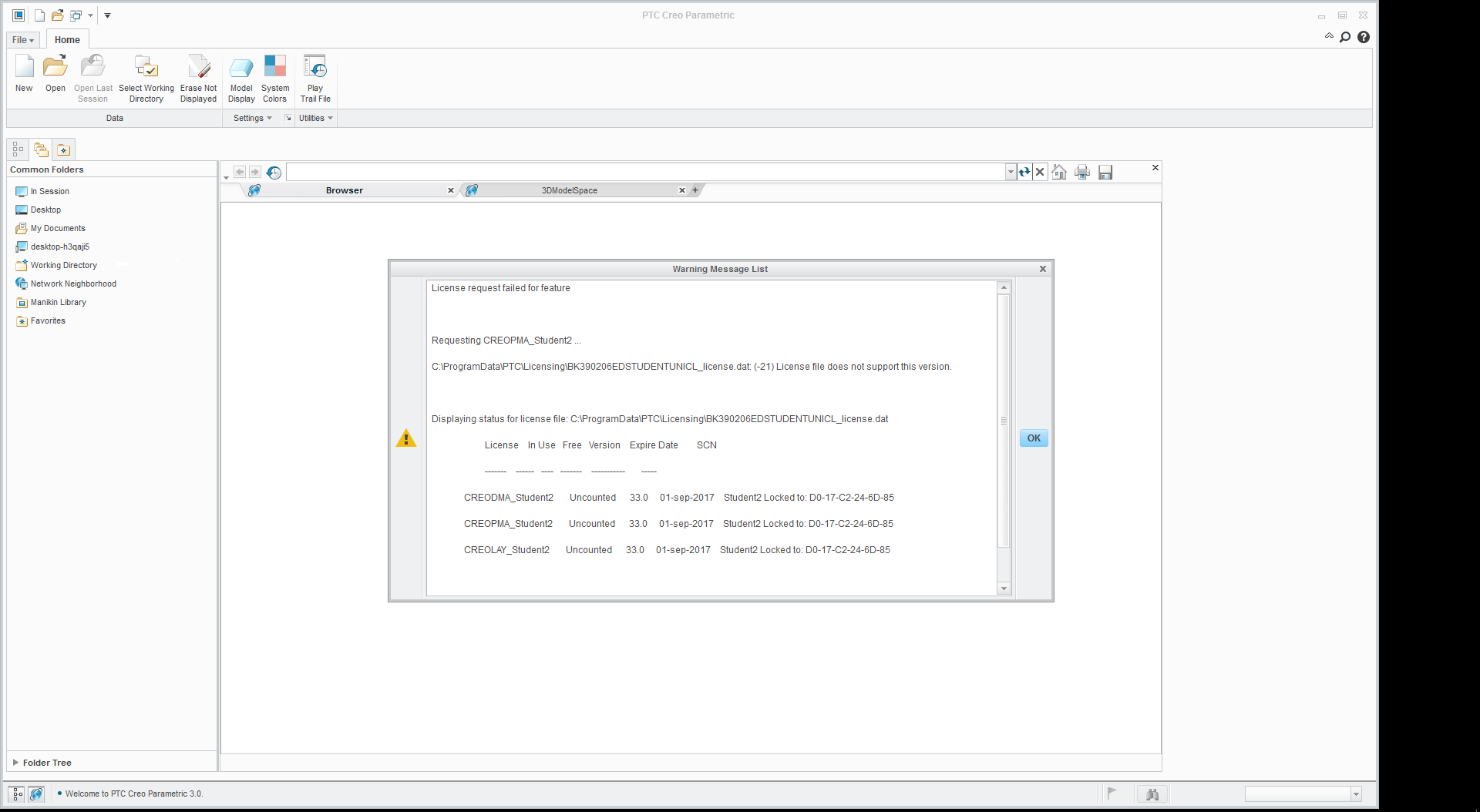Click Play Trail File
This screenshot has width=1480, height=812.
315,79
